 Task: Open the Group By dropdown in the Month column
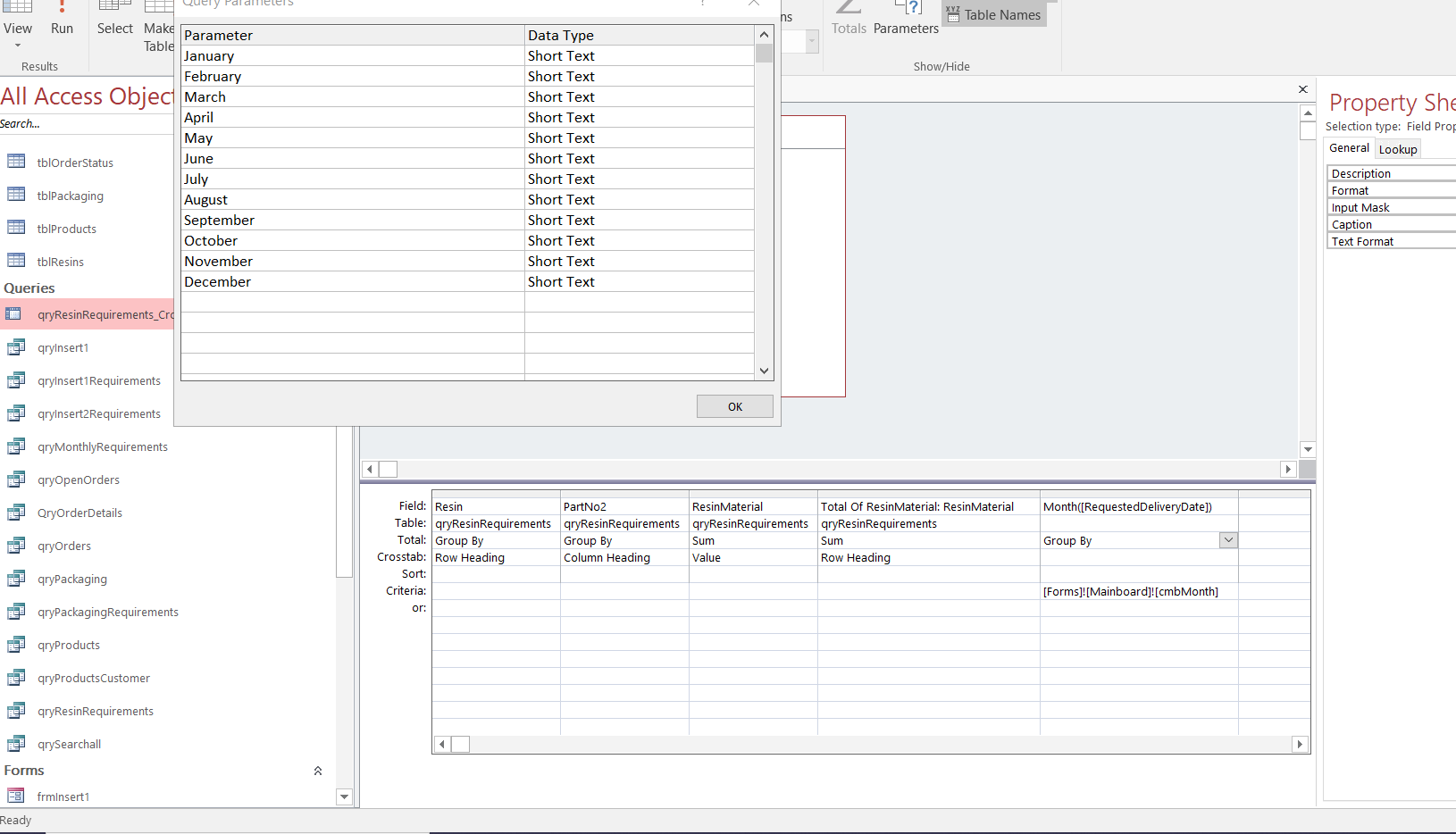1228,540
